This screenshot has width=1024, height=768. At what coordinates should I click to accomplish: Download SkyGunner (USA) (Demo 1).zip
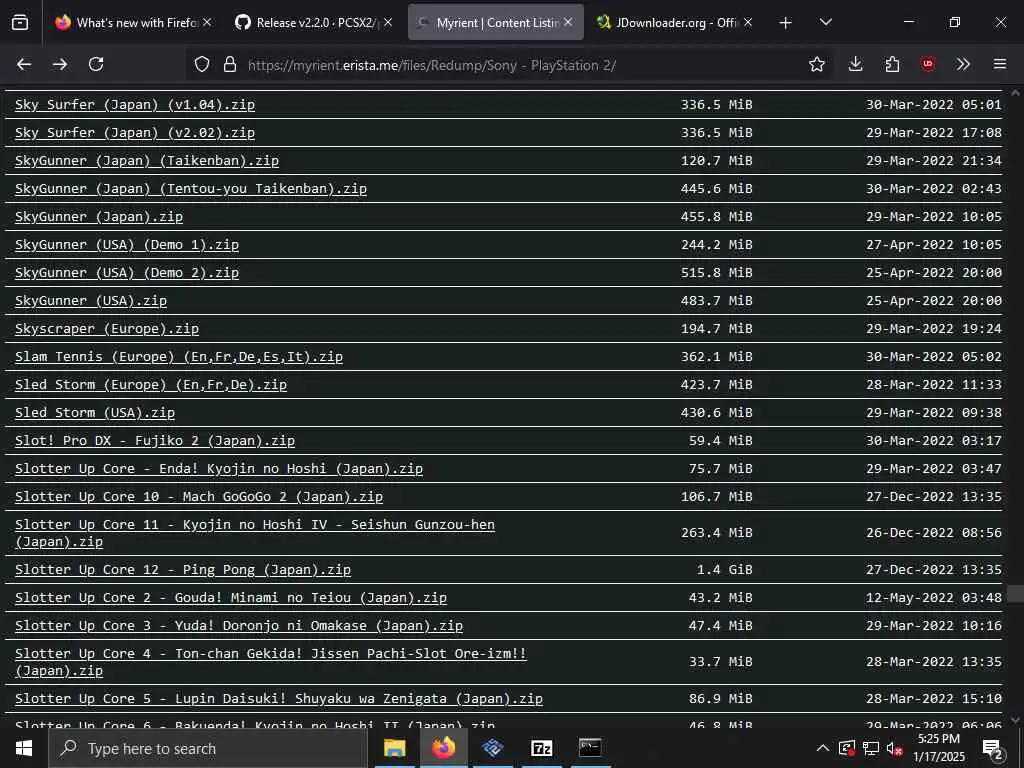pos(127,245)
